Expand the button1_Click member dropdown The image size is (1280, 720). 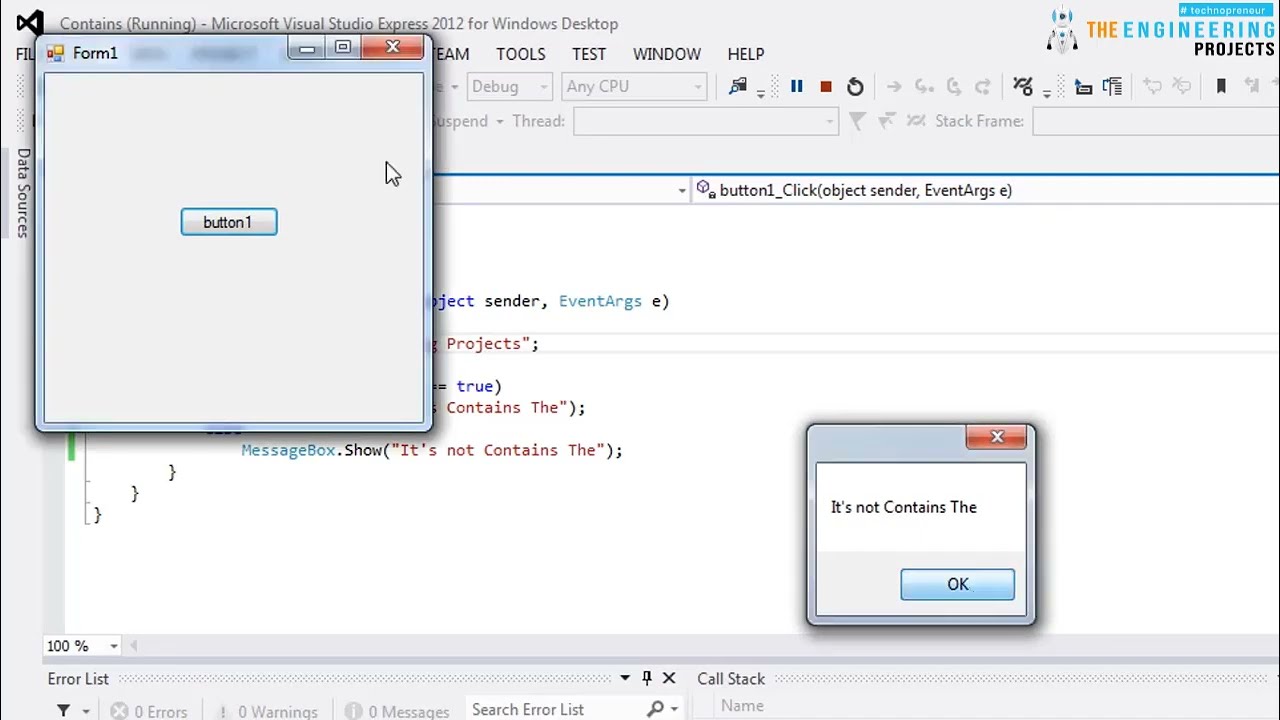tap(986, 190)
